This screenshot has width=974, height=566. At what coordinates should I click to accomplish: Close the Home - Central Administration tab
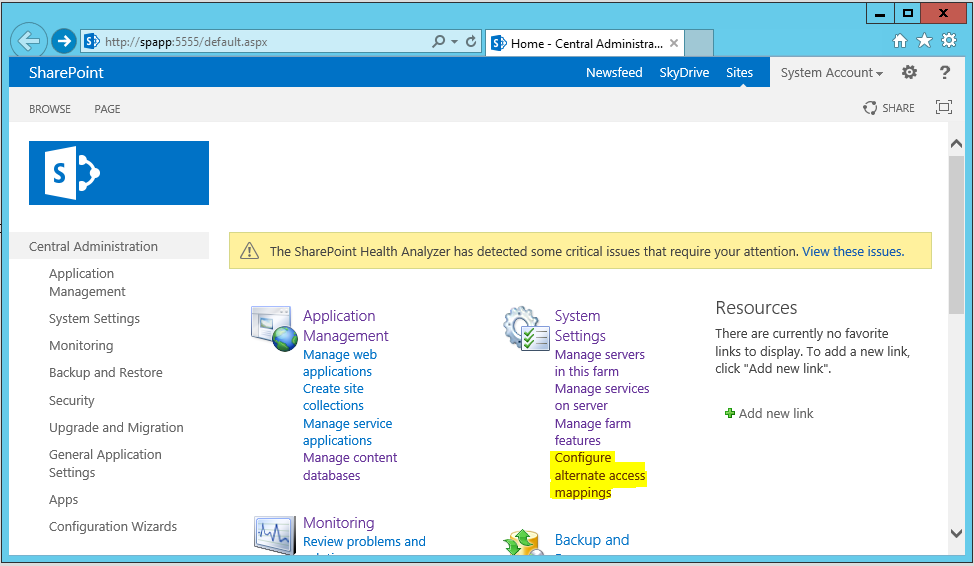674,43
